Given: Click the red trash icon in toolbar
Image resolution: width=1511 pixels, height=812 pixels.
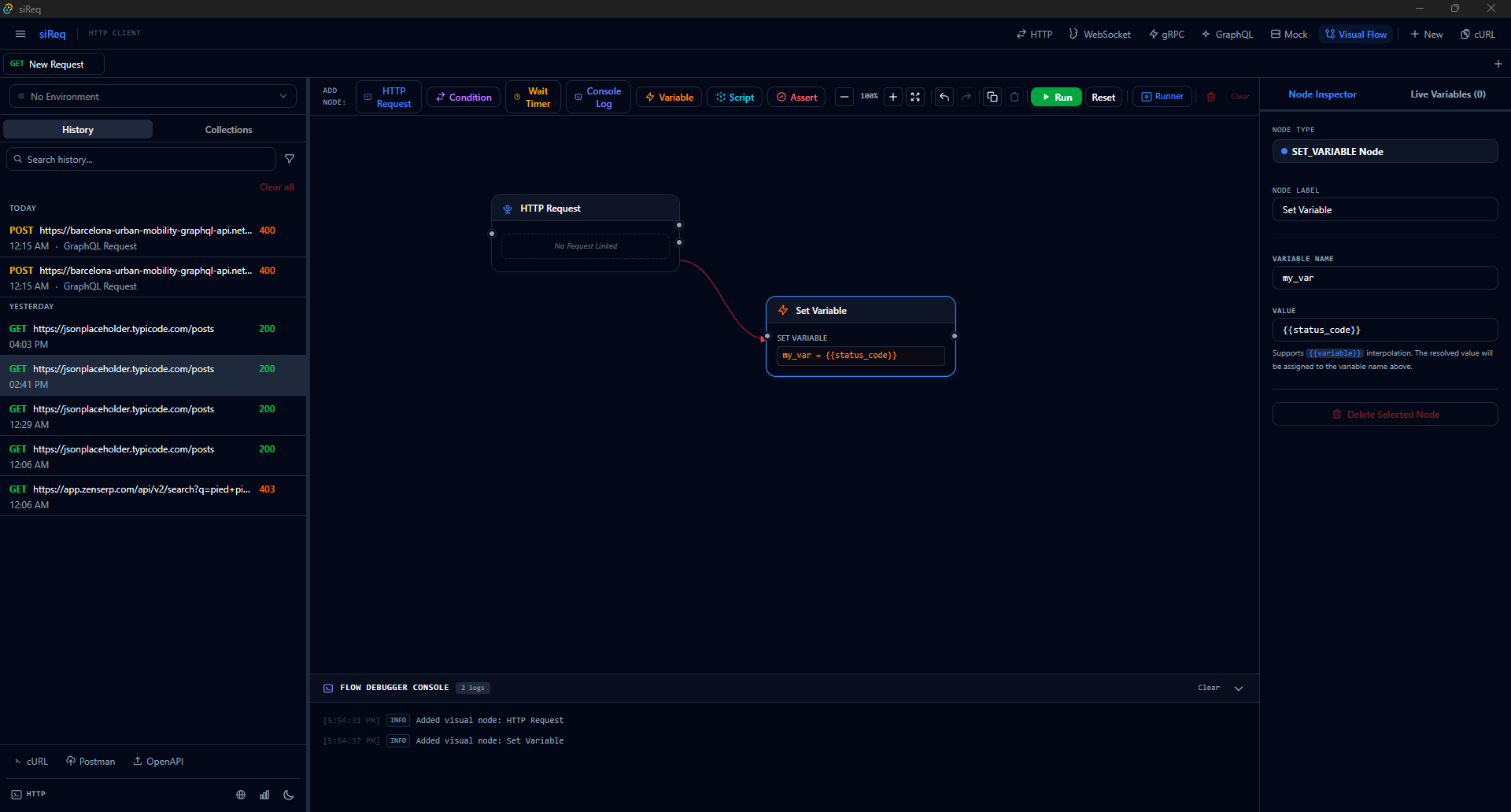Looking at the screenshot, I should (1211, 97).
